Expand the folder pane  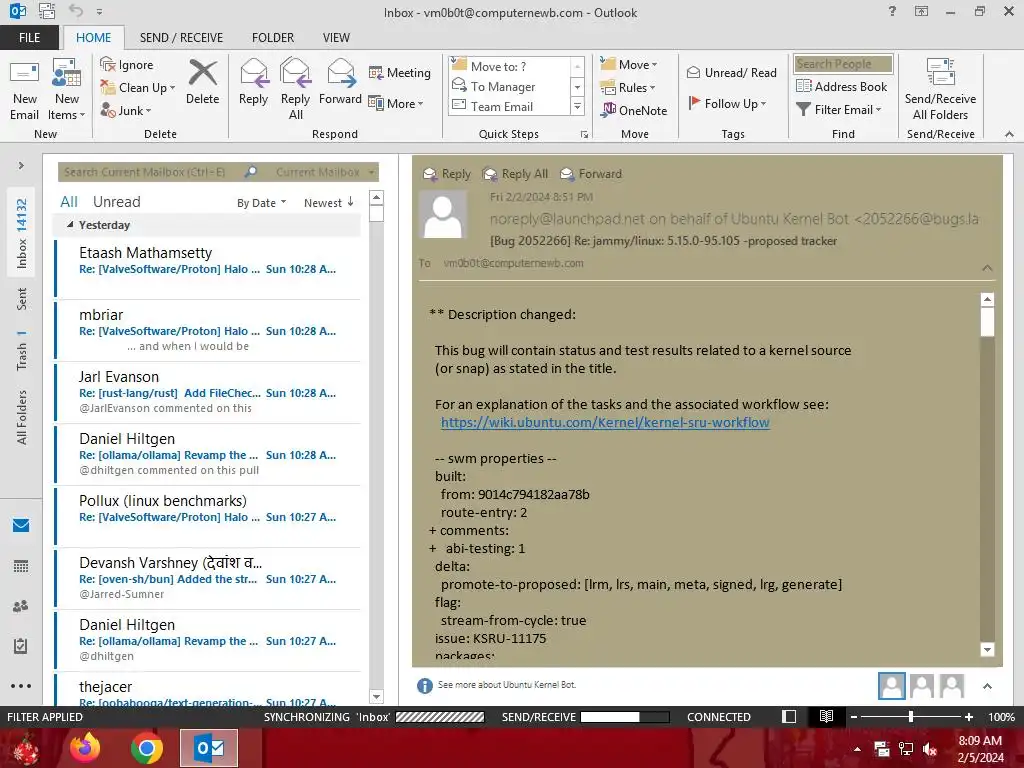pyautogui.click(x=21, y=166)
